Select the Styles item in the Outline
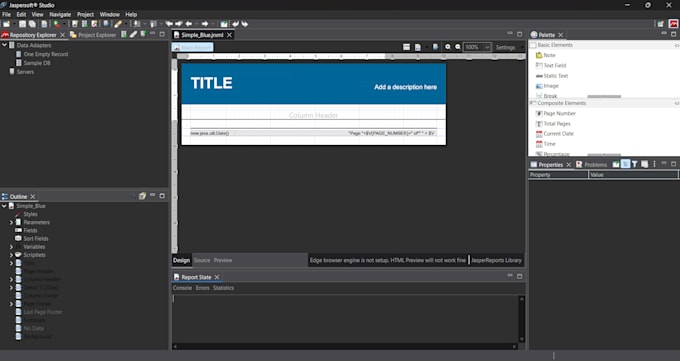The image size is (680, 361). click(x=26, y=214)
